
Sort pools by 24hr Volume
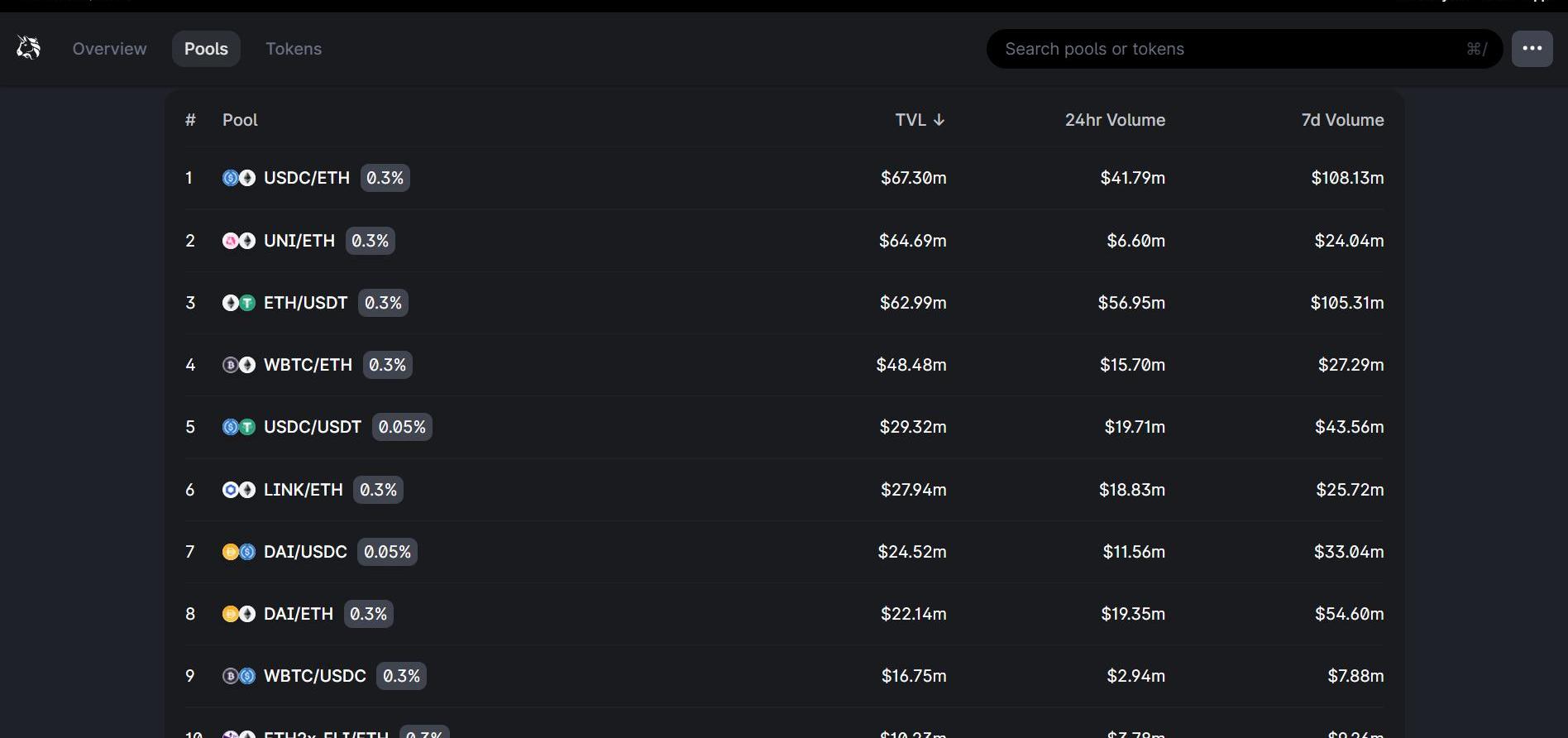[1114, 120]
